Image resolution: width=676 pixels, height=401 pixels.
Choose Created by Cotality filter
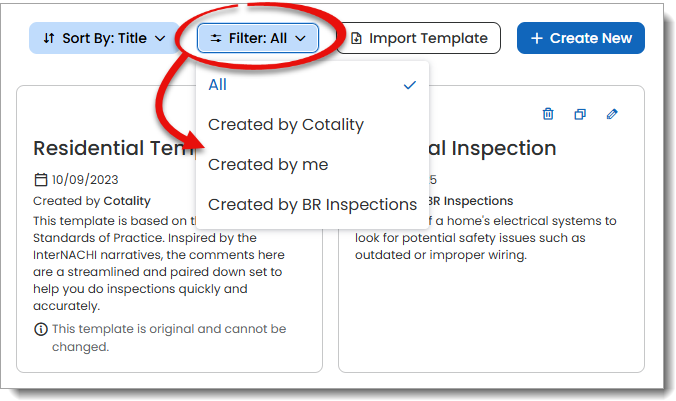tap(286, 125)
